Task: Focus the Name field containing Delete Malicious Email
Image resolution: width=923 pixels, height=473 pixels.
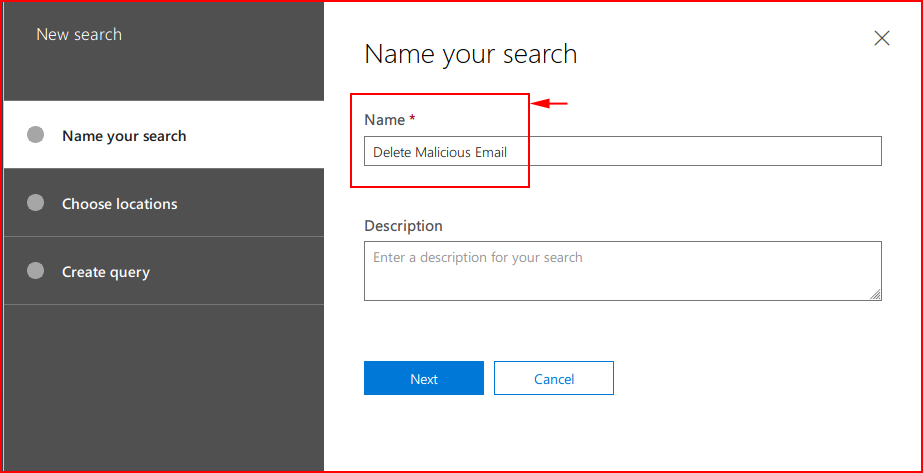Action: 622,151
